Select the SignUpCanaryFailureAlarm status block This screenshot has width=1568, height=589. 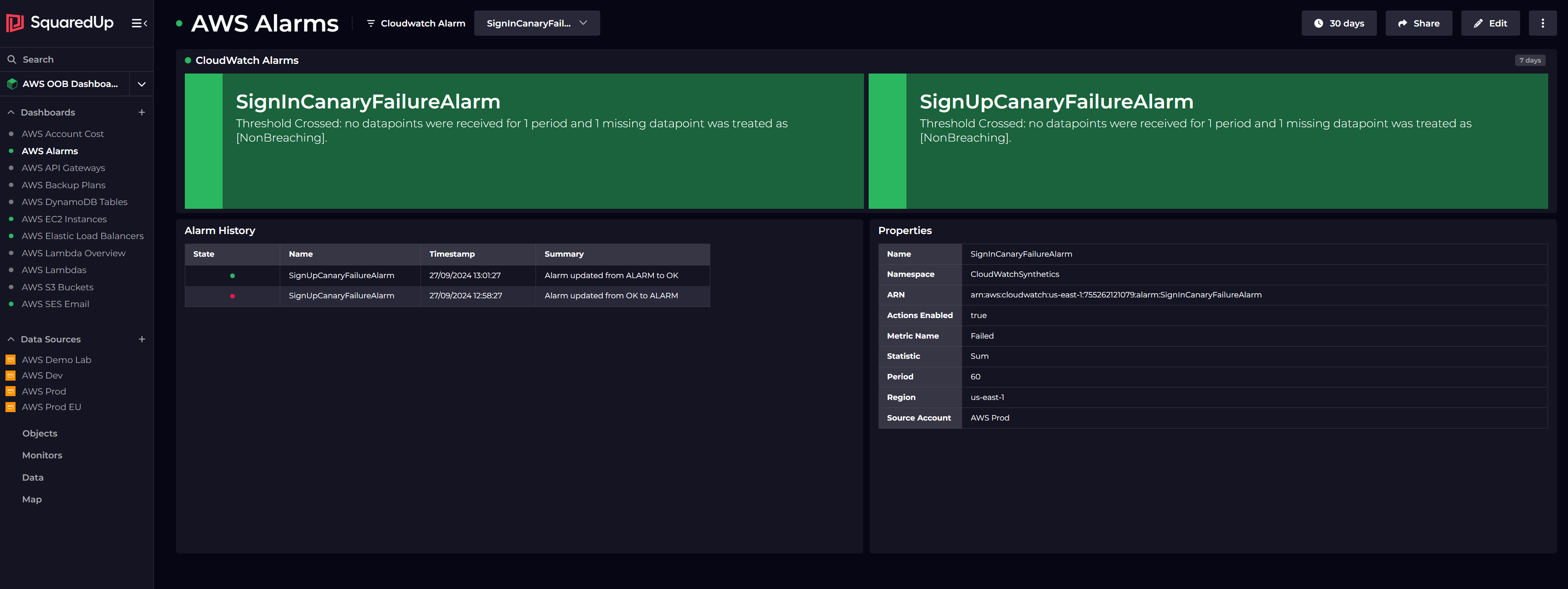point(1208,141)
